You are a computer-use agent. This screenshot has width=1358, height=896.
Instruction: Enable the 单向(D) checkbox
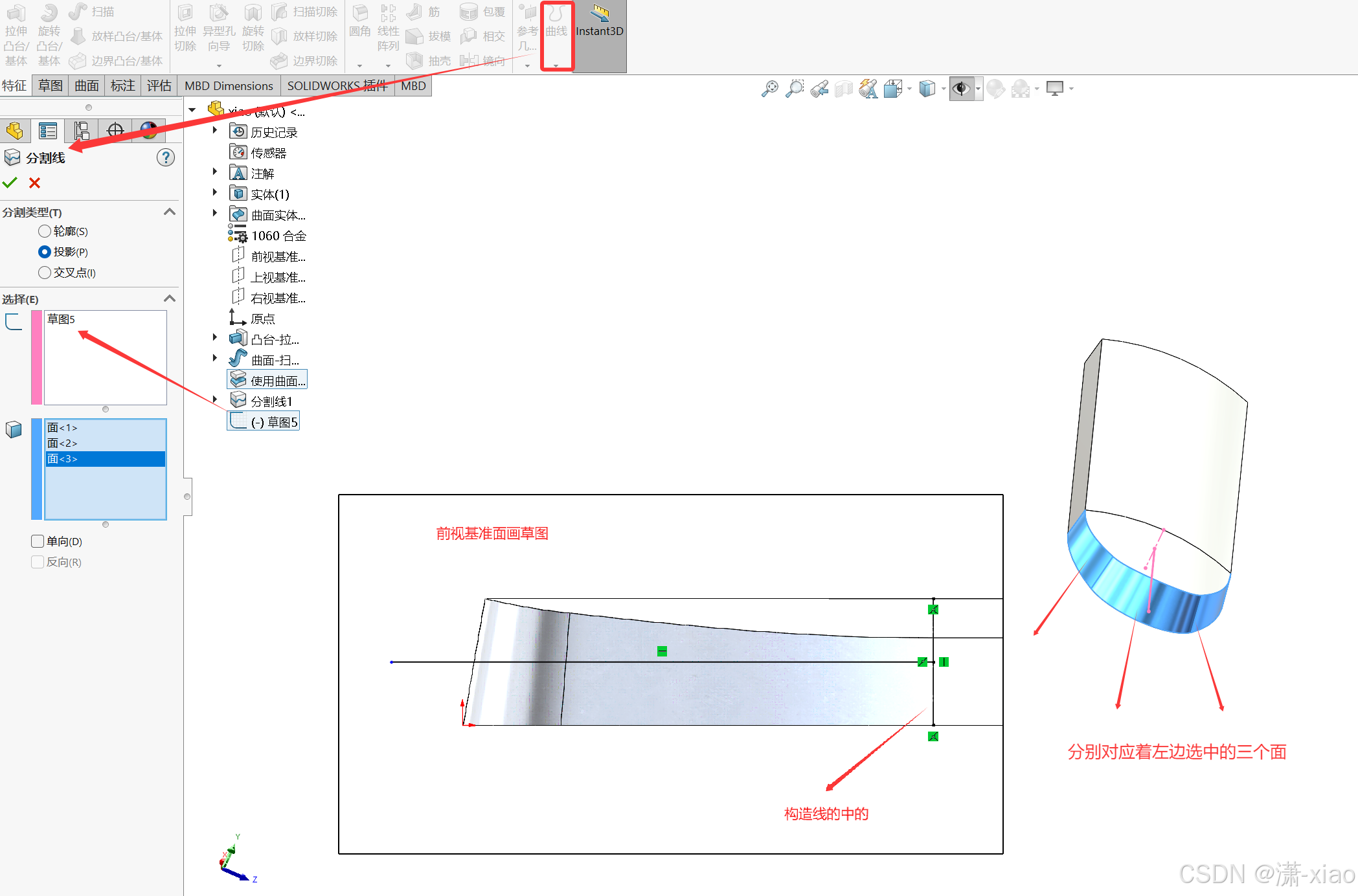coord(38,541)
